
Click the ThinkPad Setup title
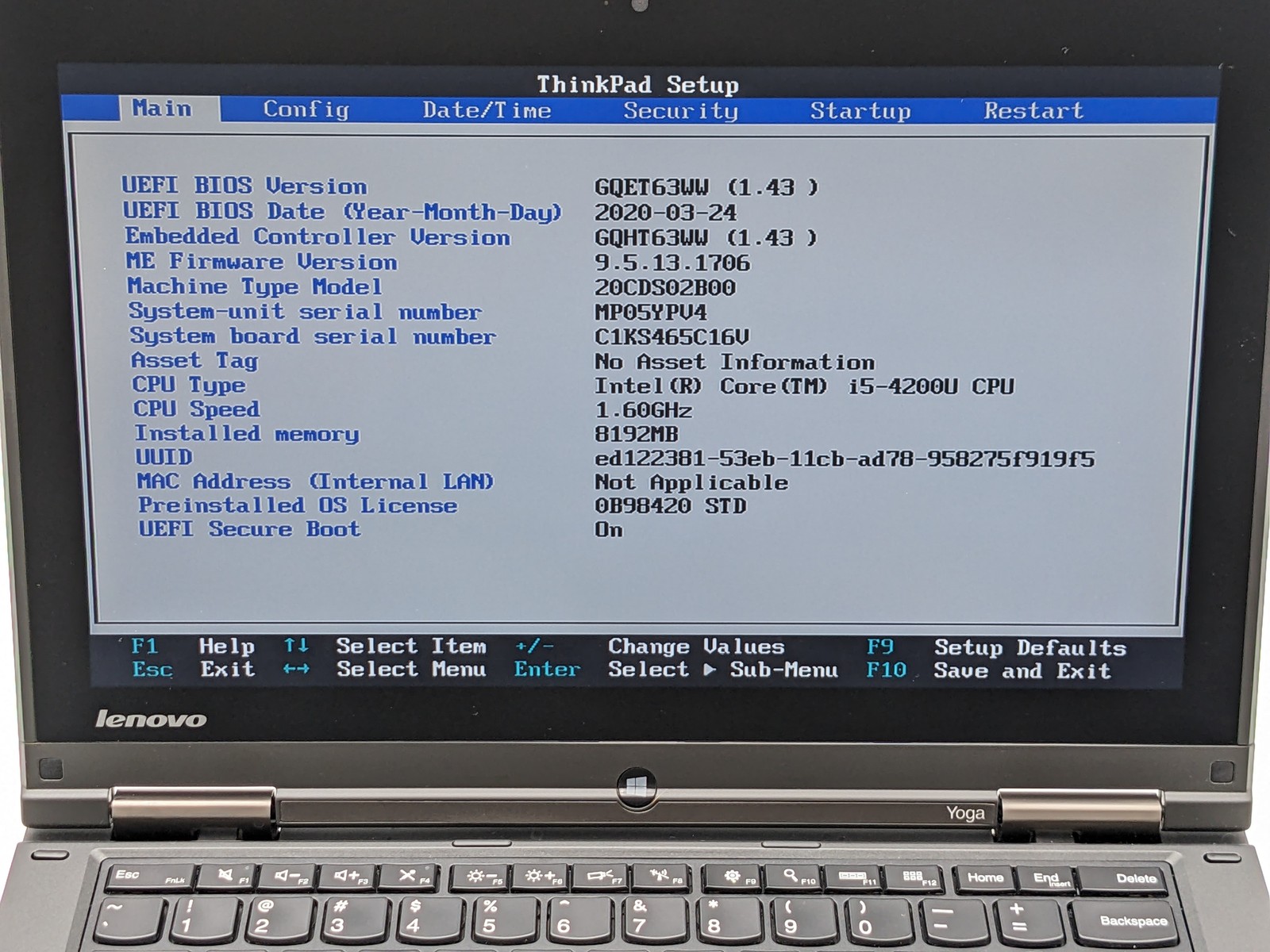(637, 84)
